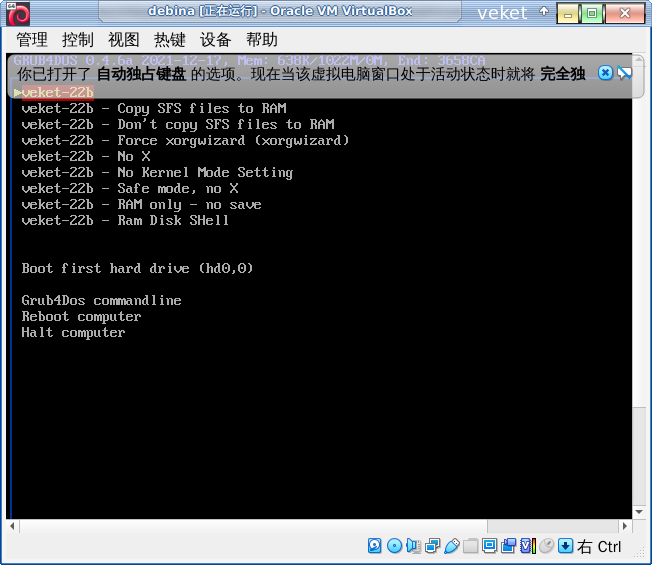Minimize the VirtualBox window
Viewport: 652px width, 565px height.
[568, 14]
